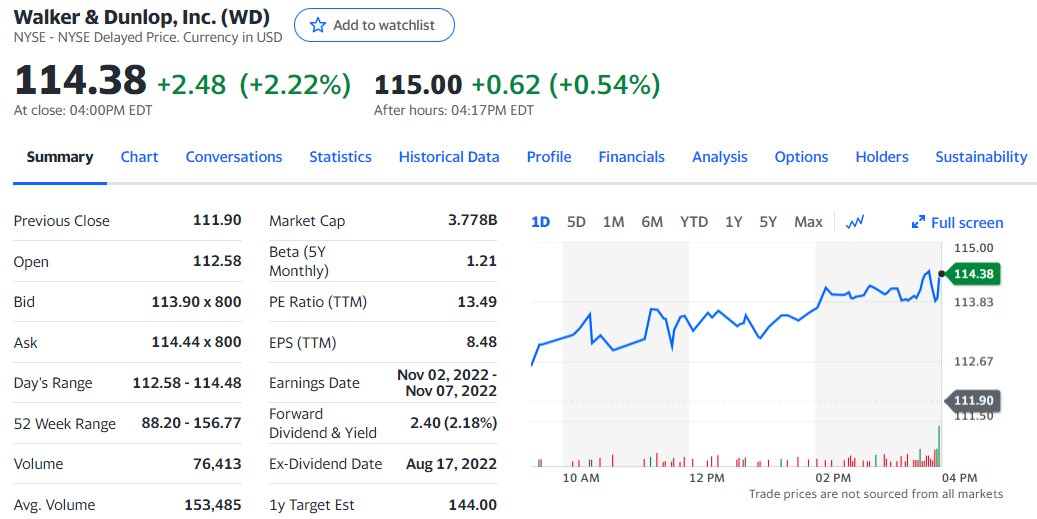
Task: Open the Financials tab
Action: [632, 157]
